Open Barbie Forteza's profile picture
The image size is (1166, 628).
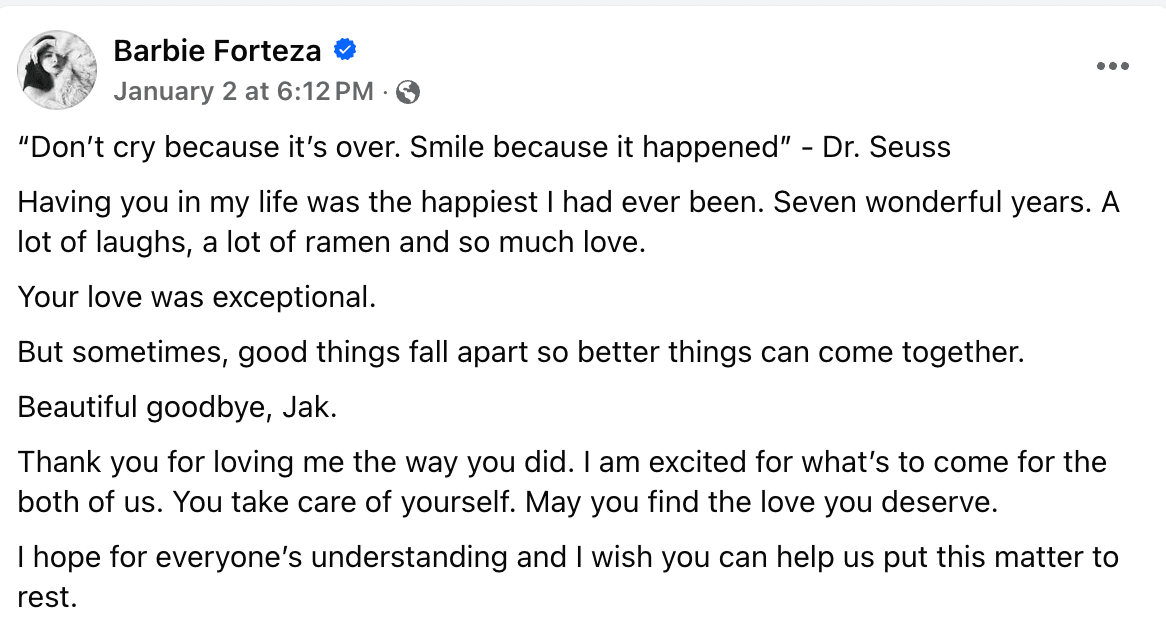point(57,69)
